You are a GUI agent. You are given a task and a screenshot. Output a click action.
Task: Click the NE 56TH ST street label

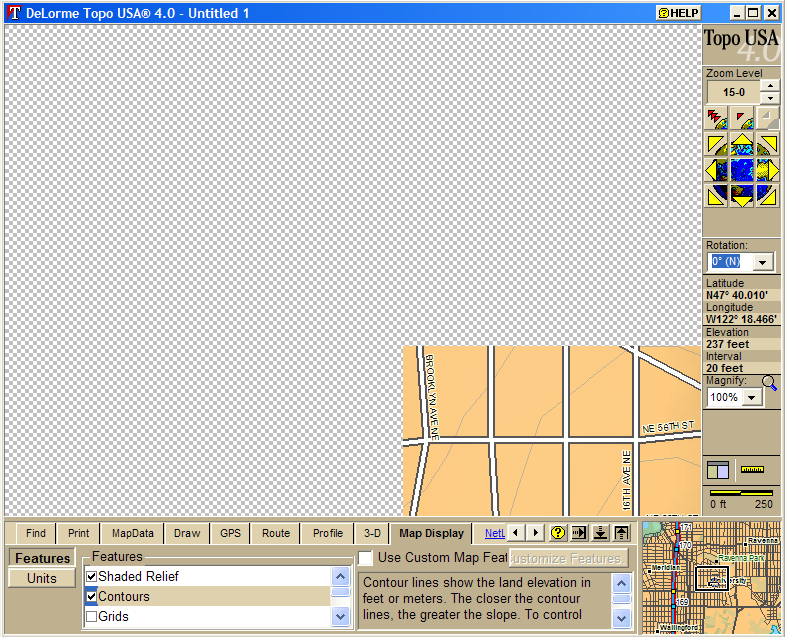pos(668,427)
